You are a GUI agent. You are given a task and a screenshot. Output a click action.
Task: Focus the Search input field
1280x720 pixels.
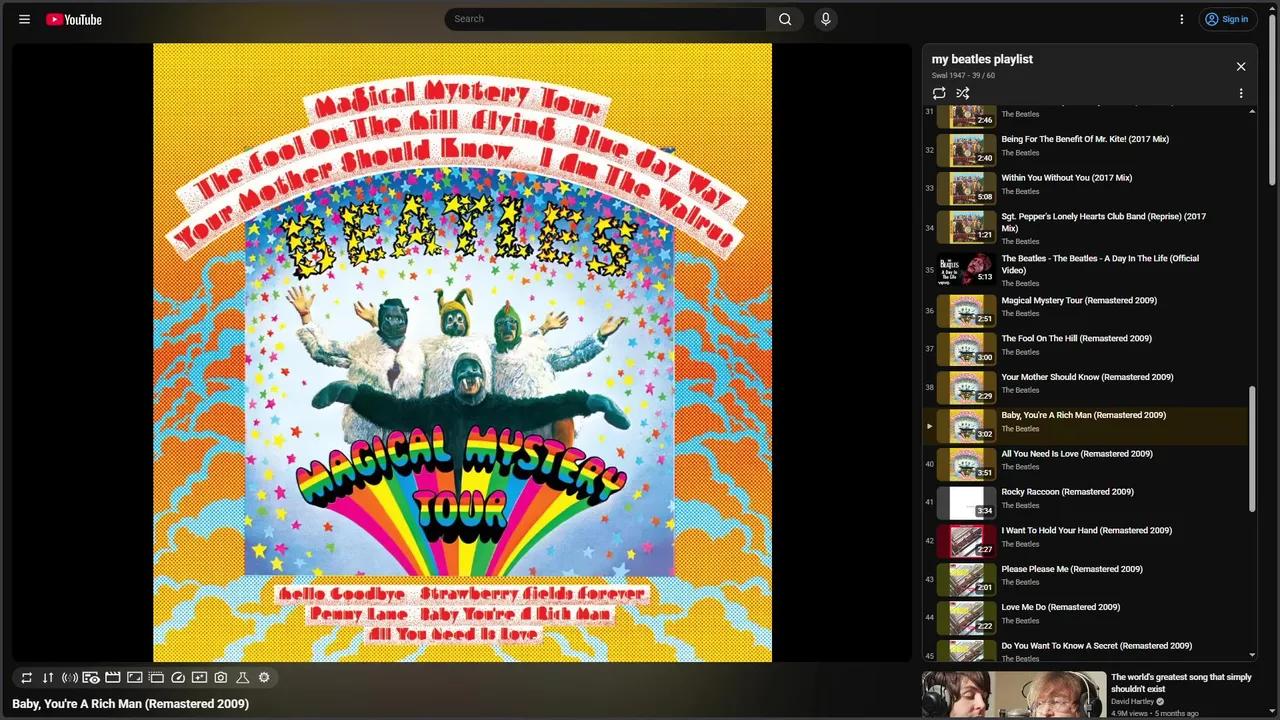605,19
